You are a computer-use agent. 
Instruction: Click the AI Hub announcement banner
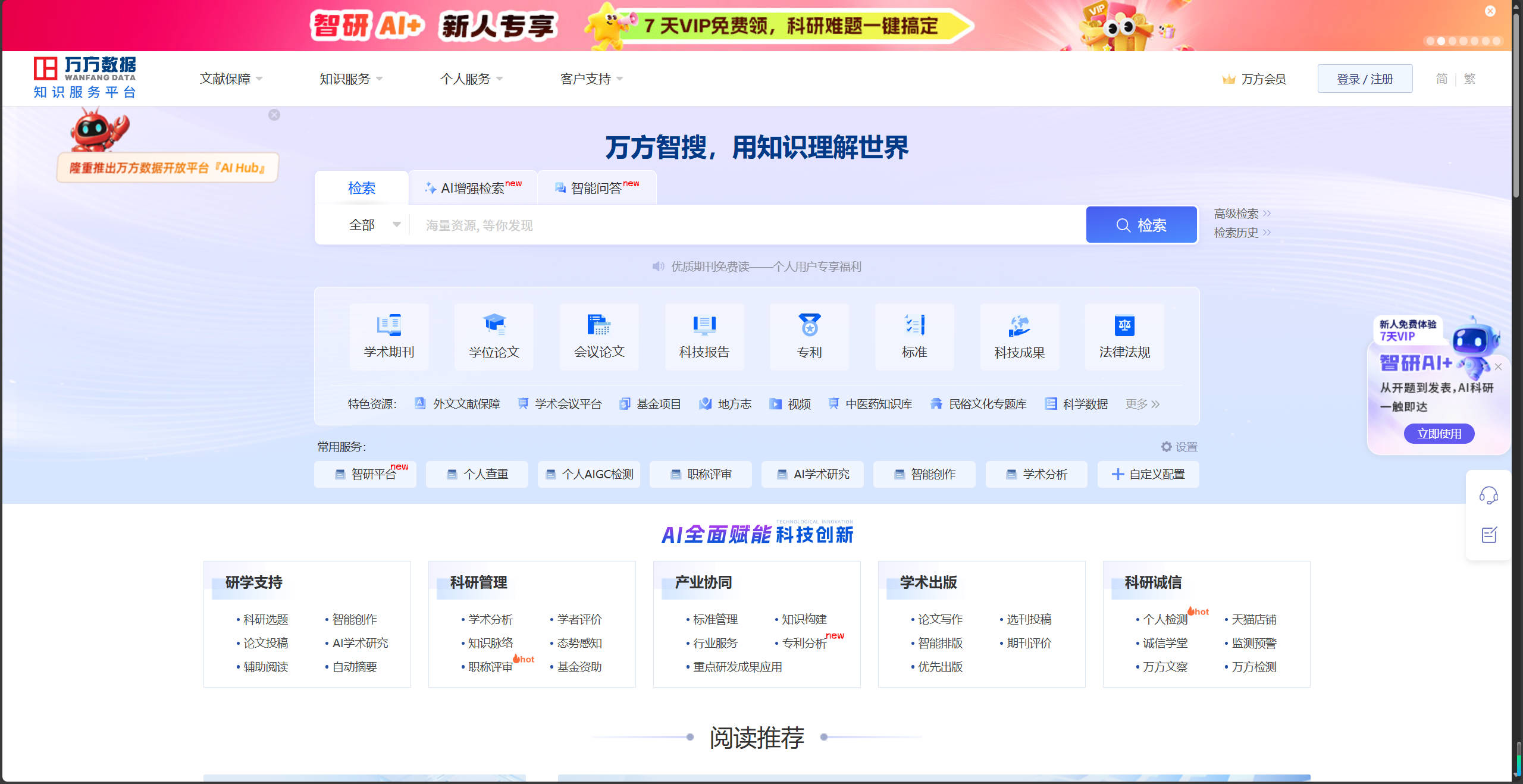coord(167,168)
